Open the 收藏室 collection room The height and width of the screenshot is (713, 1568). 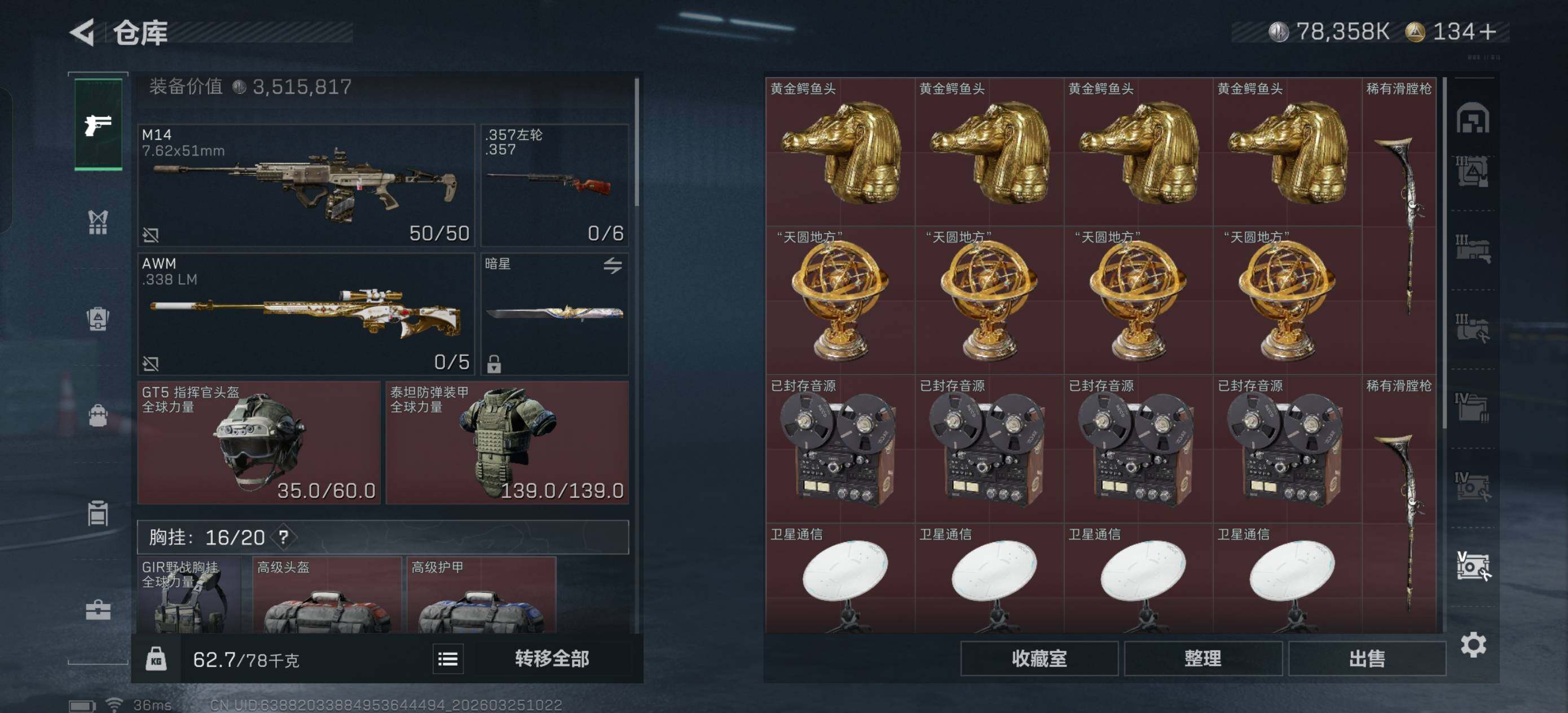coord(1039,659)
